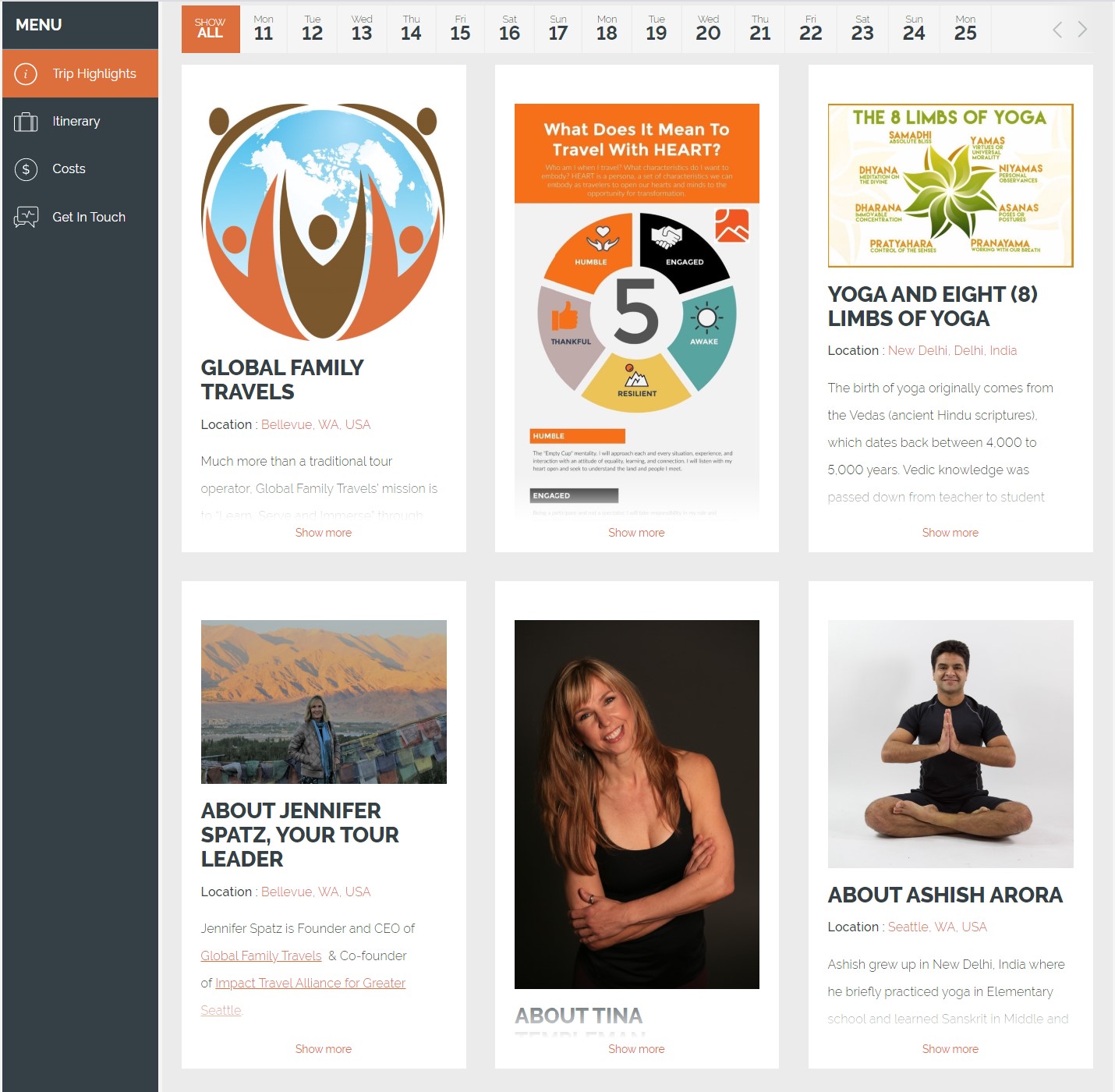Click the 8 Limbs of Yoga image
Screen dimensions: 1115x1092
coord(950,186)
